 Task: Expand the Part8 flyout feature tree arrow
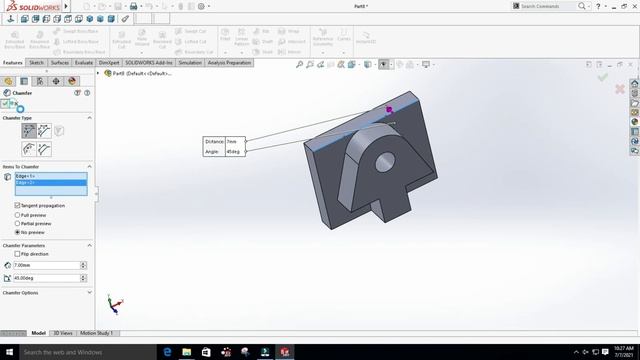(98, 73)
